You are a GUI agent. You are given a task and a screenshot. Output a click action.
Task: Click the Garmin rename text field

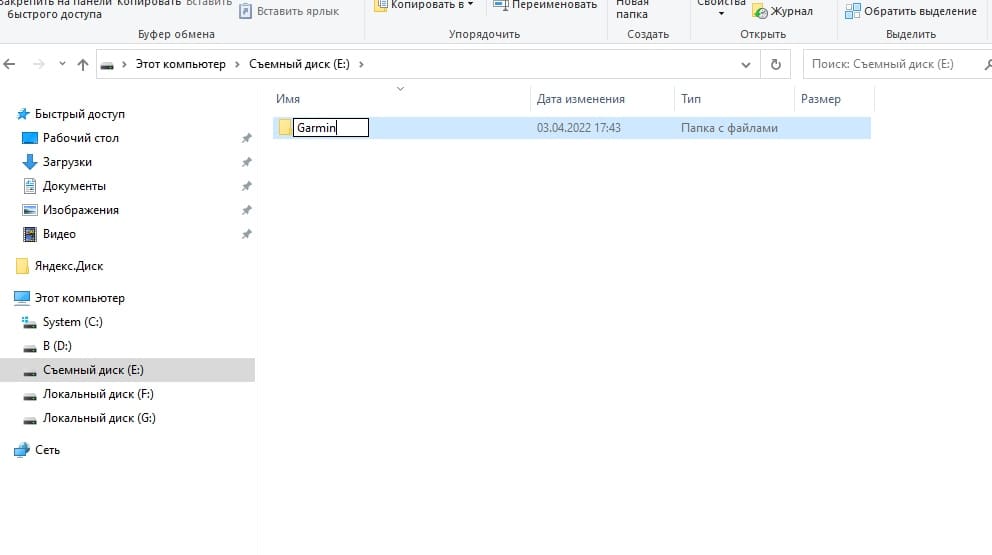click(x=330, y=128)
